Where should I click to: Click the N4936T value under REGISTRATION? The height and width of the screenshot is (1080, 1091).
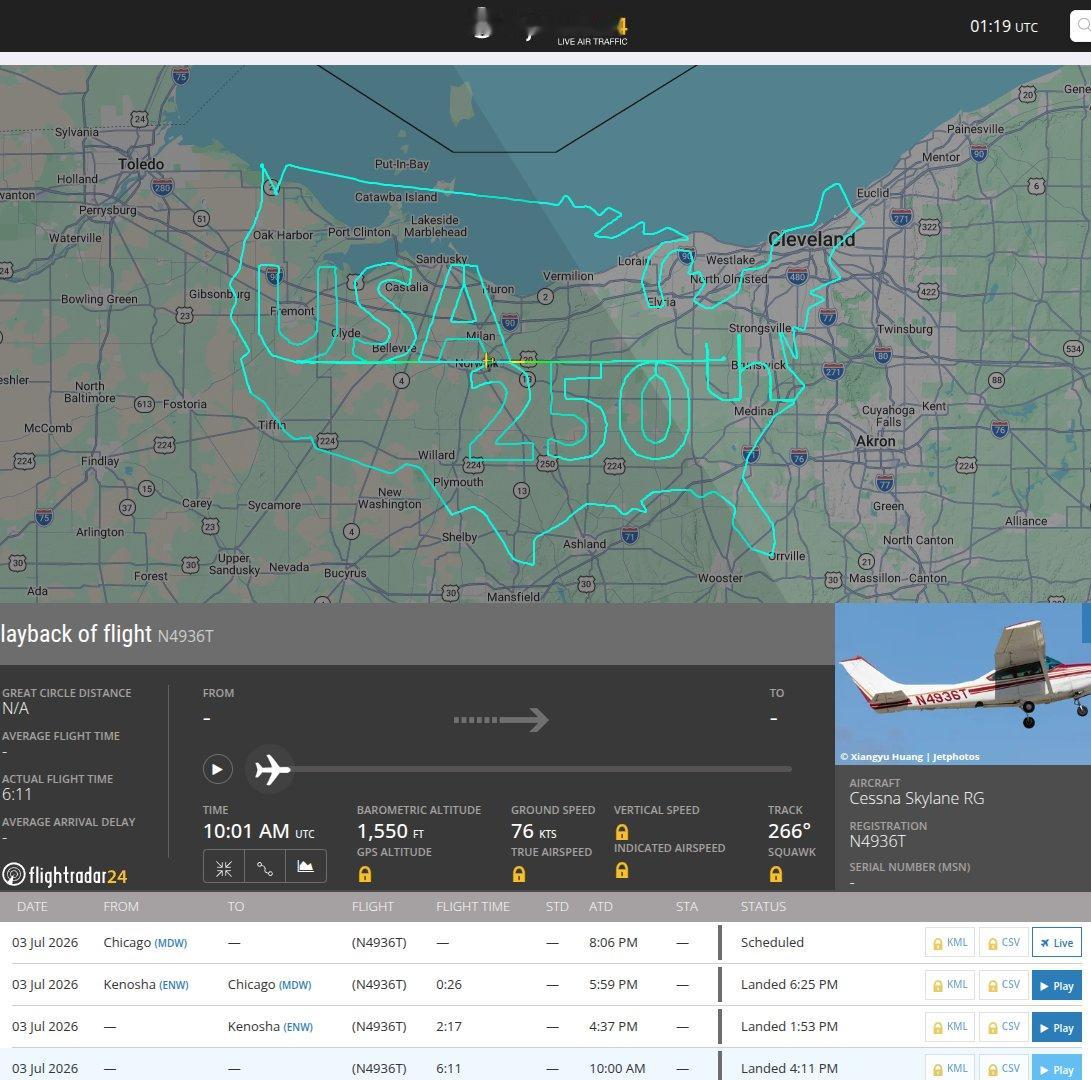877,841
